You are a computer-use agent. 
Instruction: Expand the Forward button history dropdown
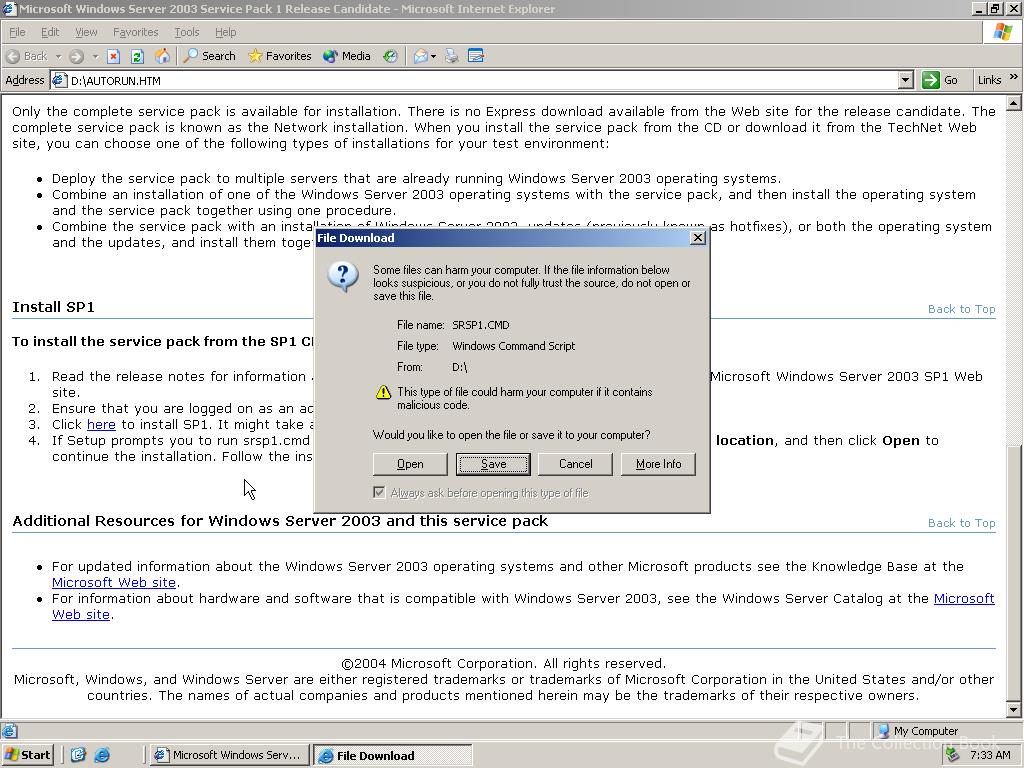click(95, 56)
